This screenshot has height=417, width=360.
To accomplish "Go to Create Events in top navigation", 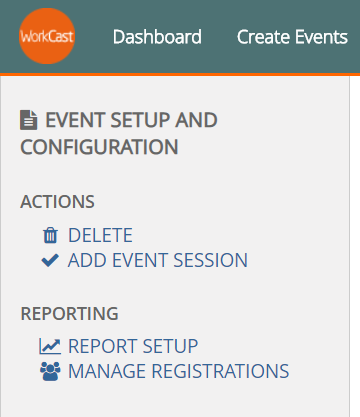I will pyautogui.click(x=292, y=37).
